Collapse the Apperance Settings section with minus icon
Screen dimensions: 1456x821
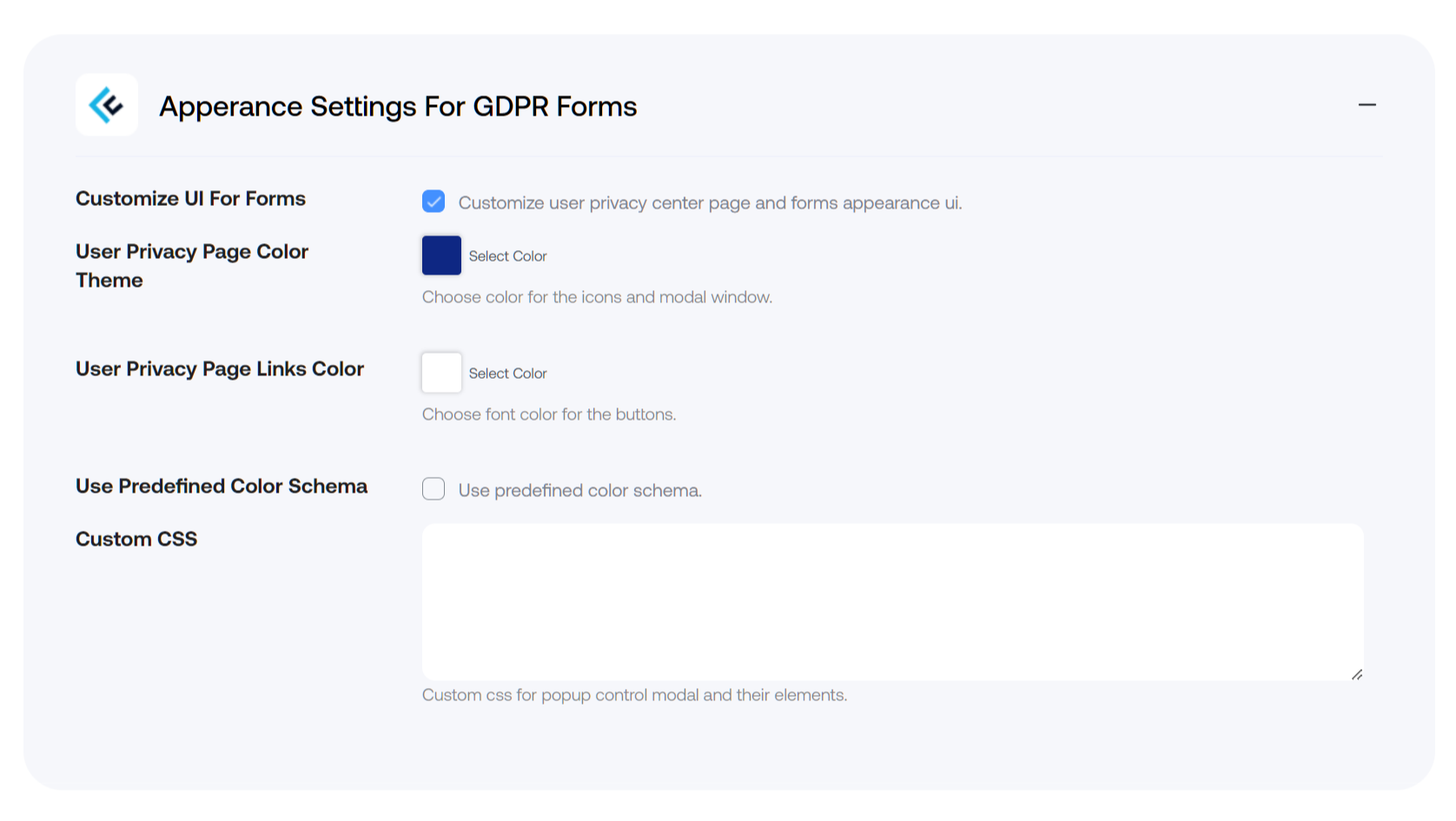pyautogui.click(x=1367, y=105)
